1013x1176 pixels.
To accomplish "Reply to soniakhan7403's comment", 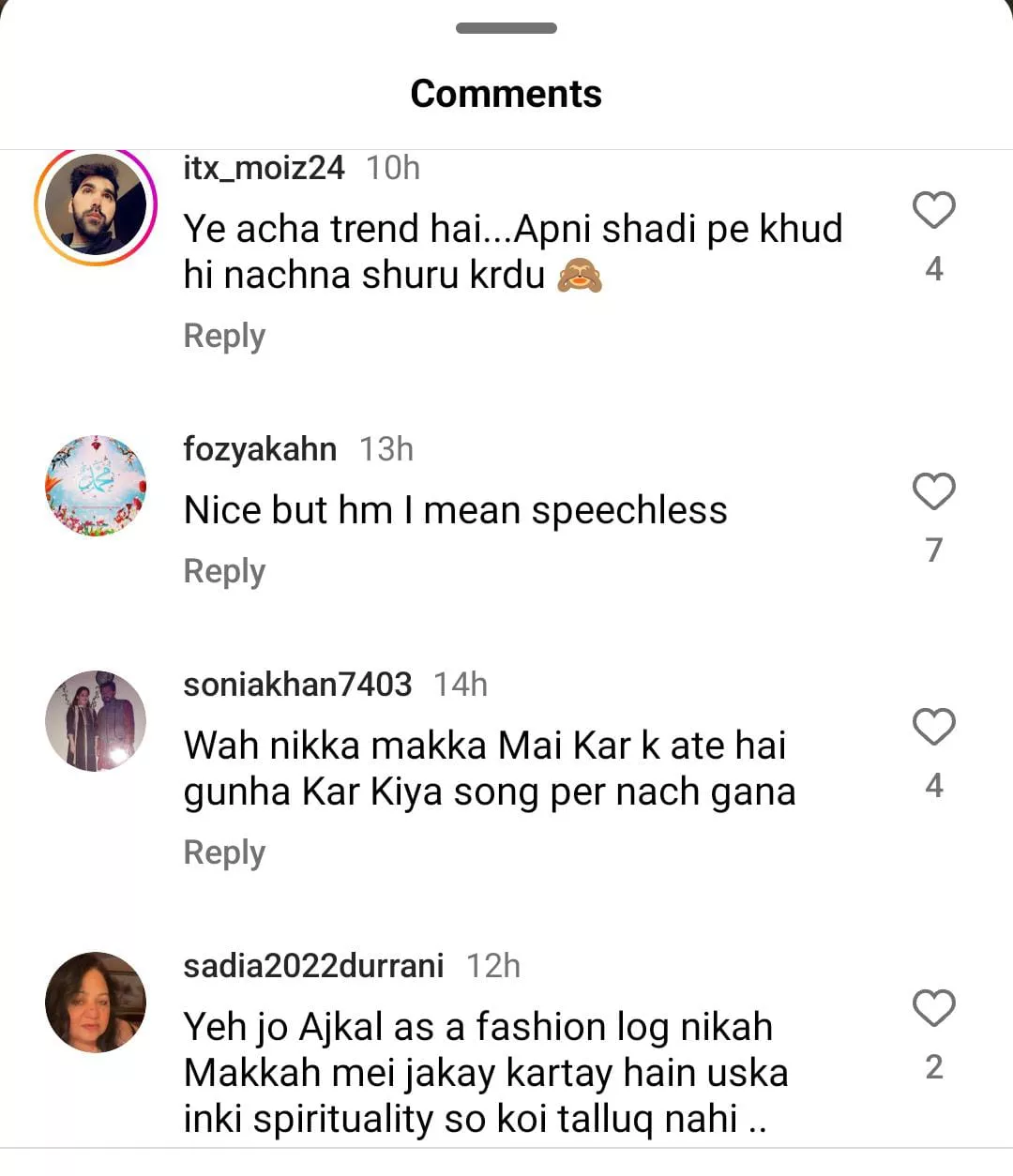I will (x=224, y=852).
